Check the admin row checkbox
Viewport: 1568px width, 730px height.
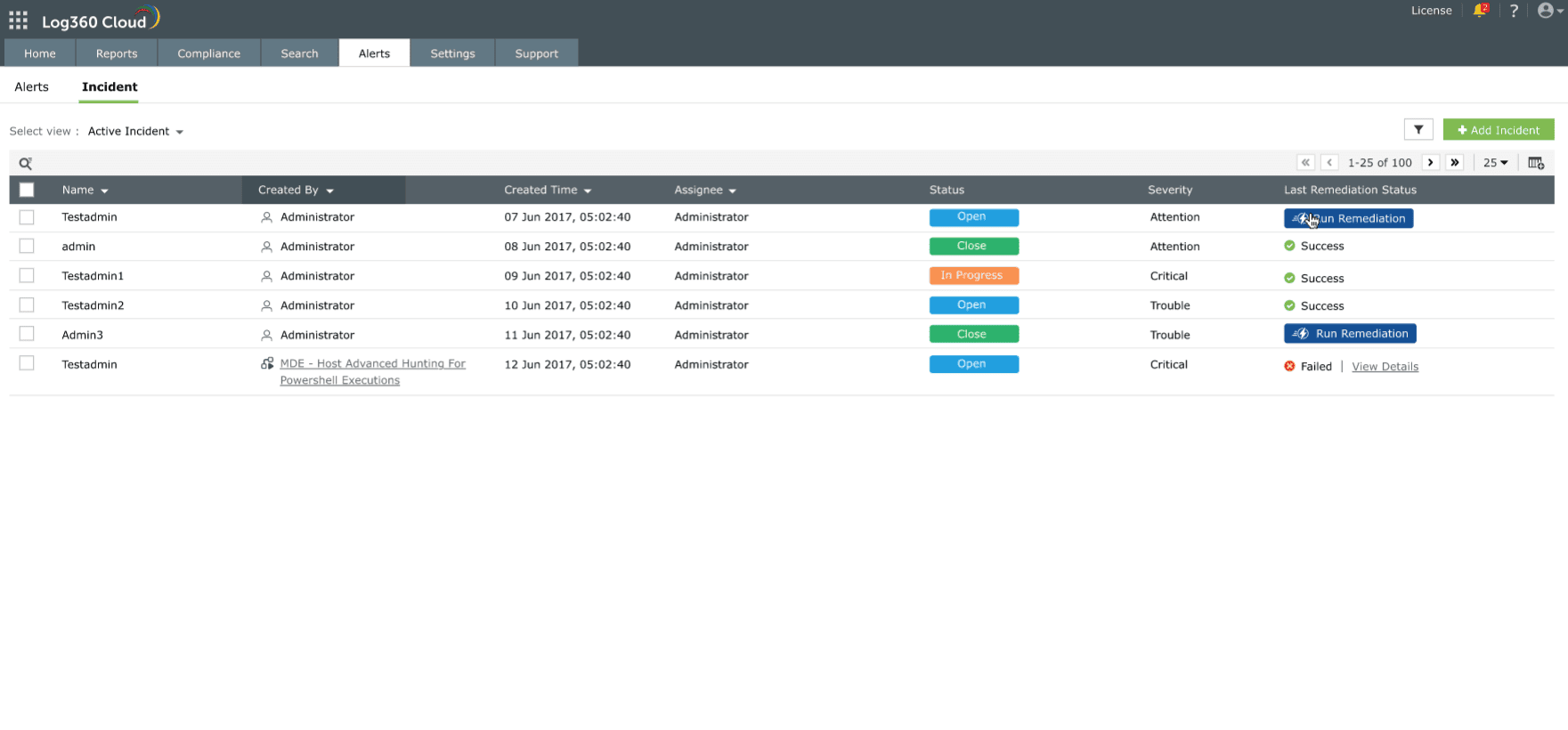(x=27, y=246)
